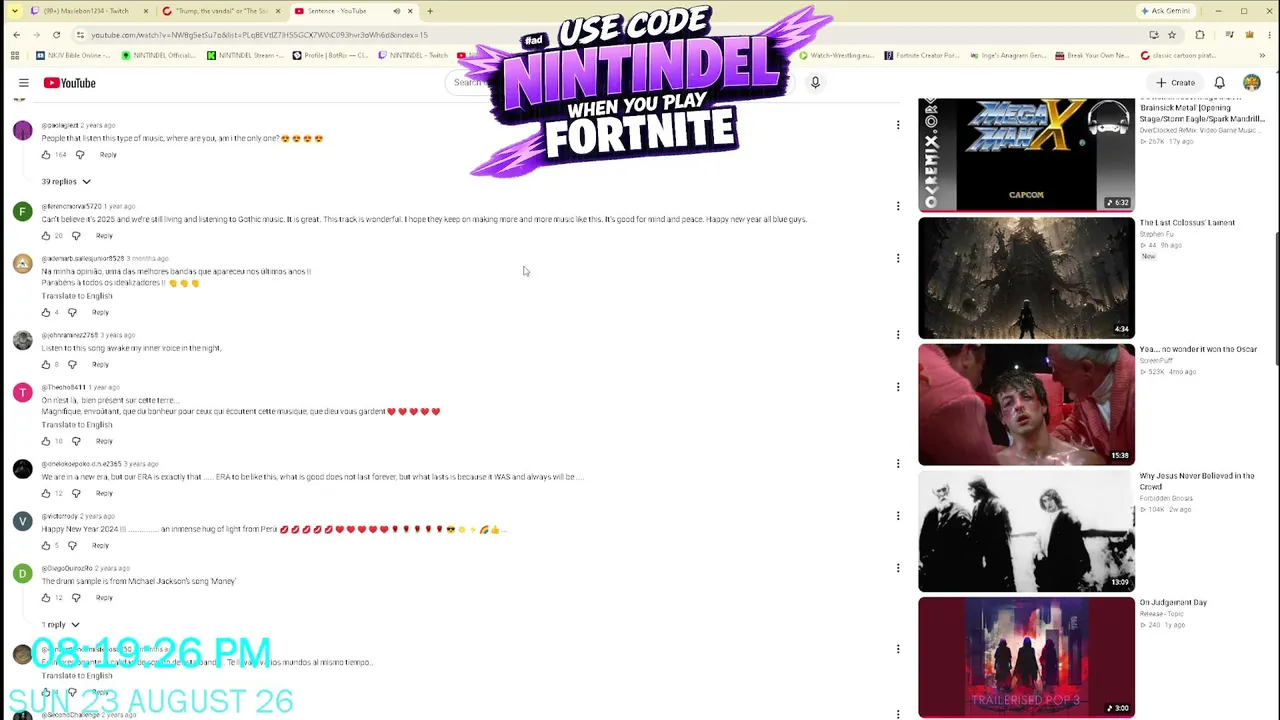Image resolution: width=1280 pixels, height=720 pixels.
Task: Bookmark this page with the star icon
Action: click(1172, 35)
